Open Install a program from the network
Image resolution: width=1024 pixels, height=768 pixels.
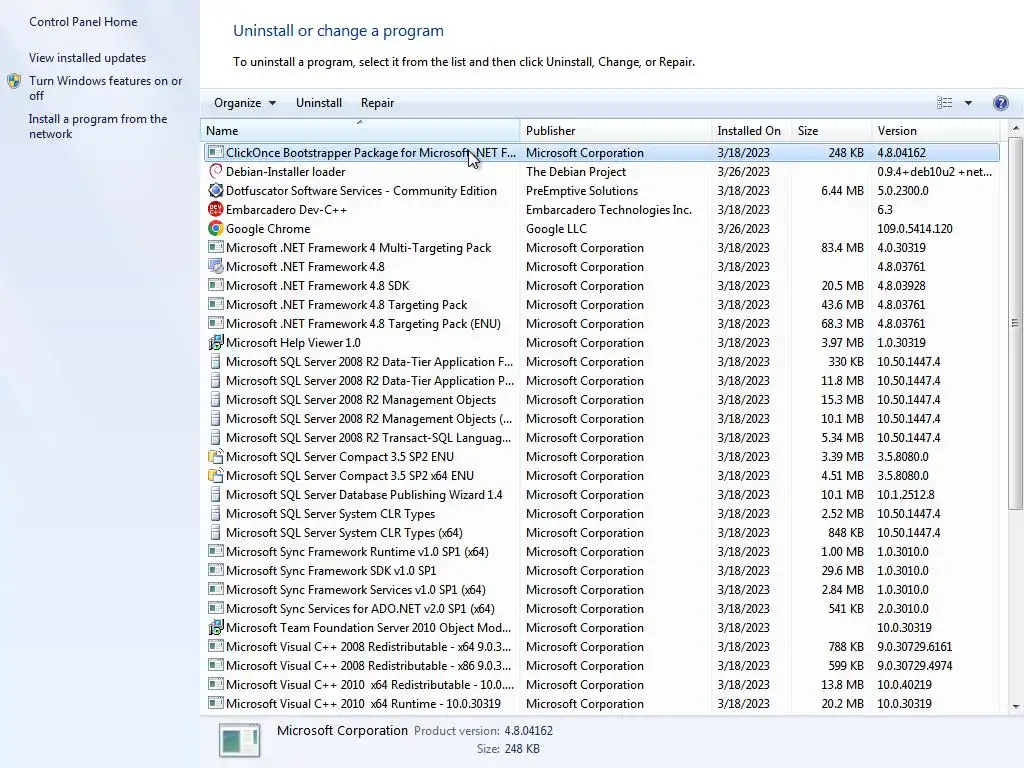(x=98, y=126)
